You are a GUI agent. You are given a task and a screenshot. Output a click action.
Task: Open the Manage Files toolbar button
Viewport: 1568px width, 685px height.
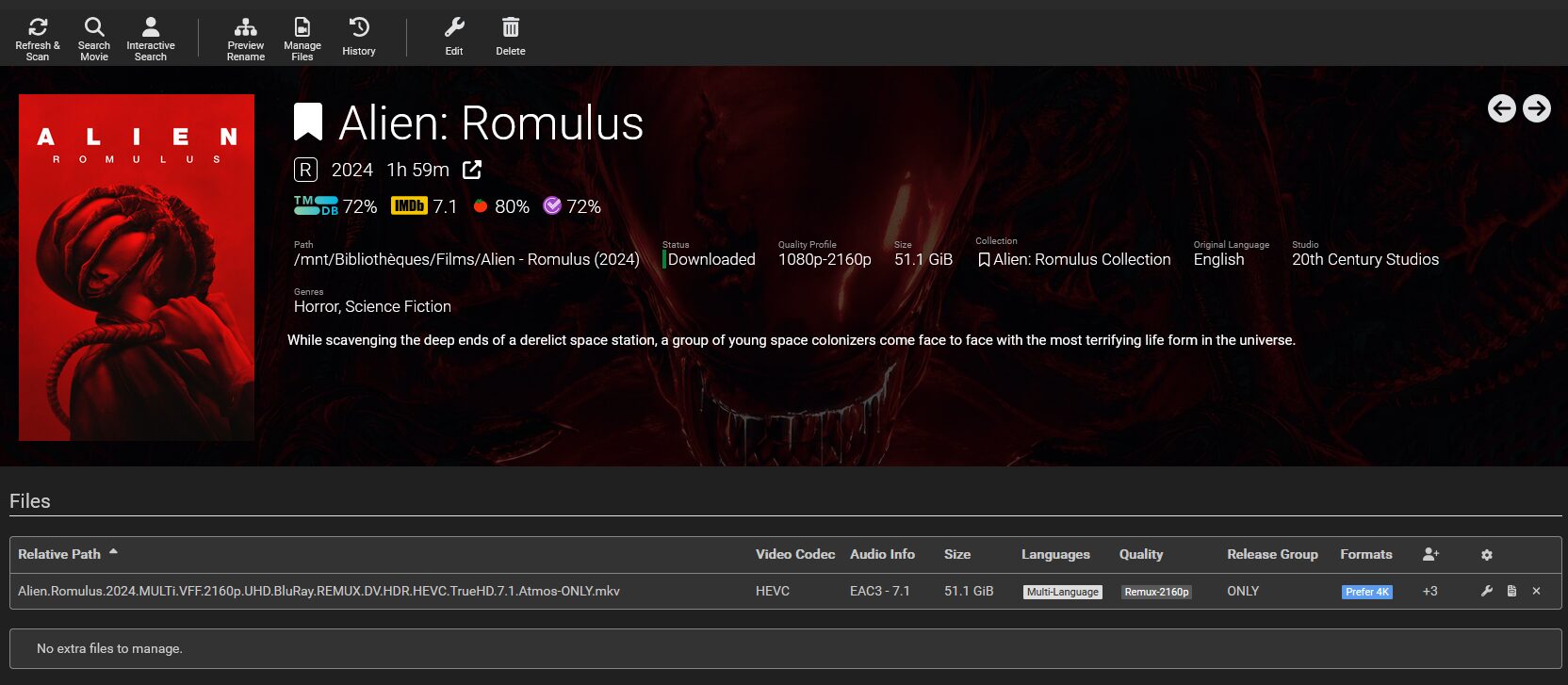302,38
